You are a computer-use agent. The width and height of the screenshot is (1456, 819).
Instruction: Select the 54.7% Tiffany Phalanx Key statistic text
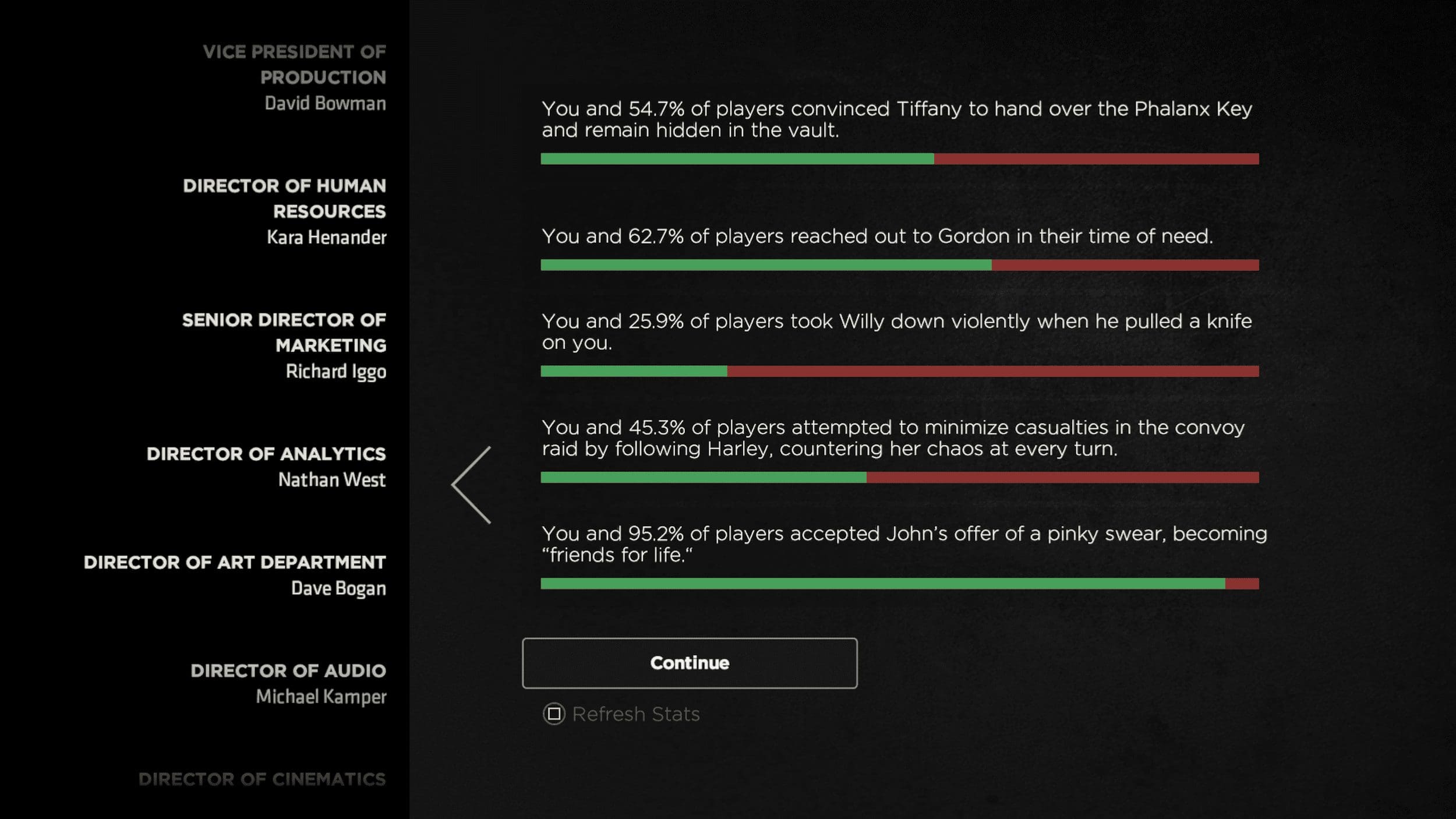click(896, 119)
